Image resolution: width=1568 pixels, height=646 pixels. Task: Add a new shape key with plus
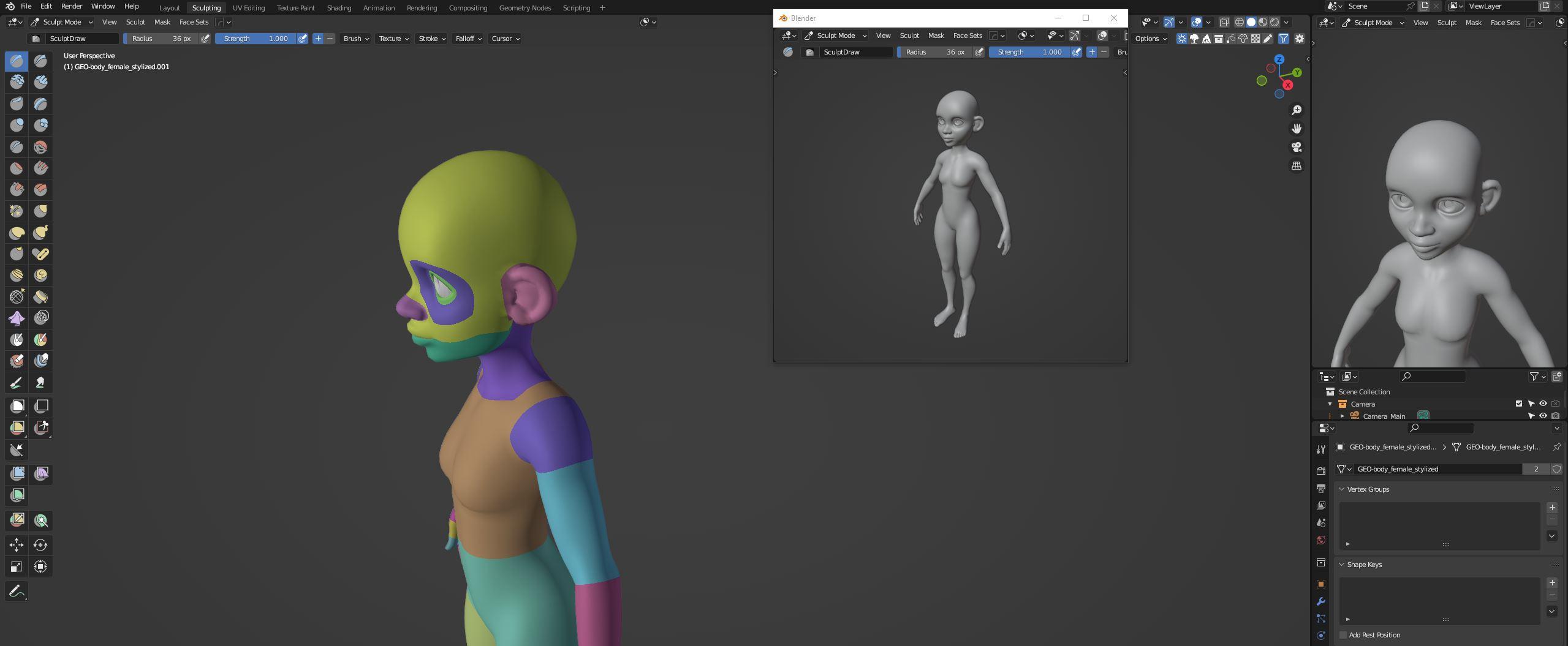[1552, 583]
